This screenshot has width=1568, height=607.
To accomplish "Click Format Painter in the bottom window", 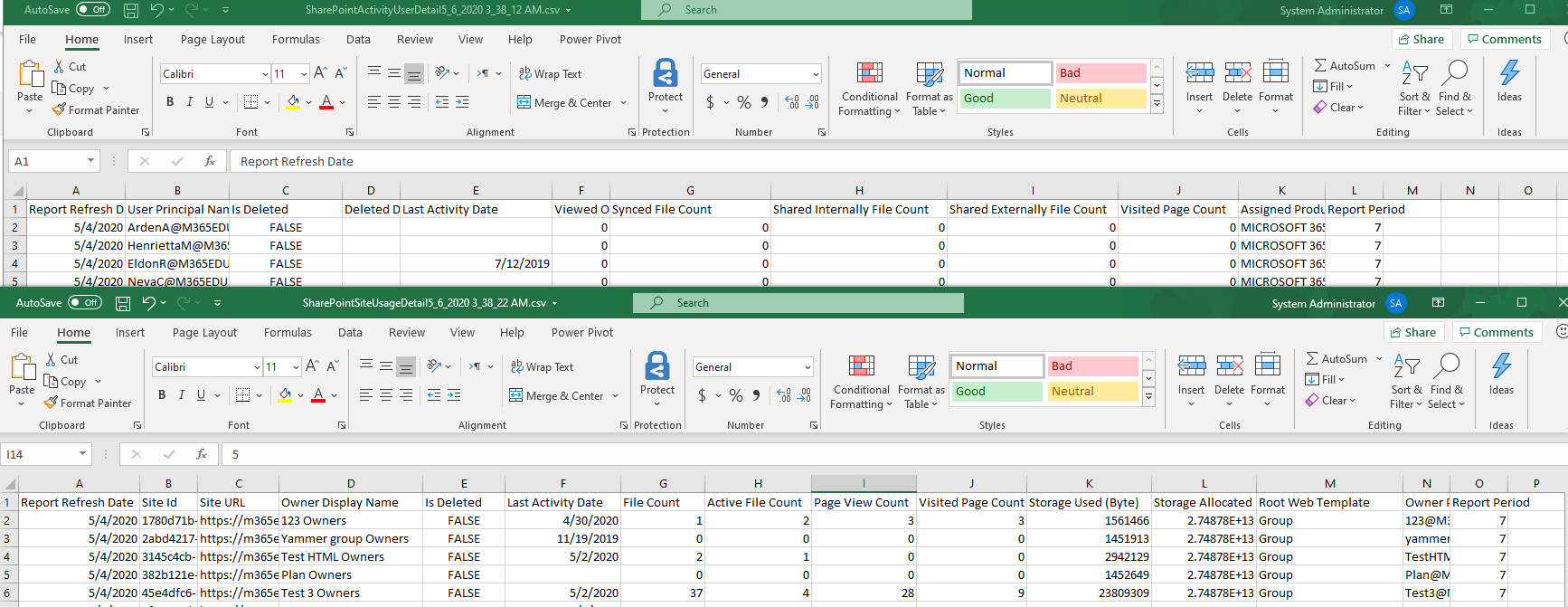I will pos(88,403).
